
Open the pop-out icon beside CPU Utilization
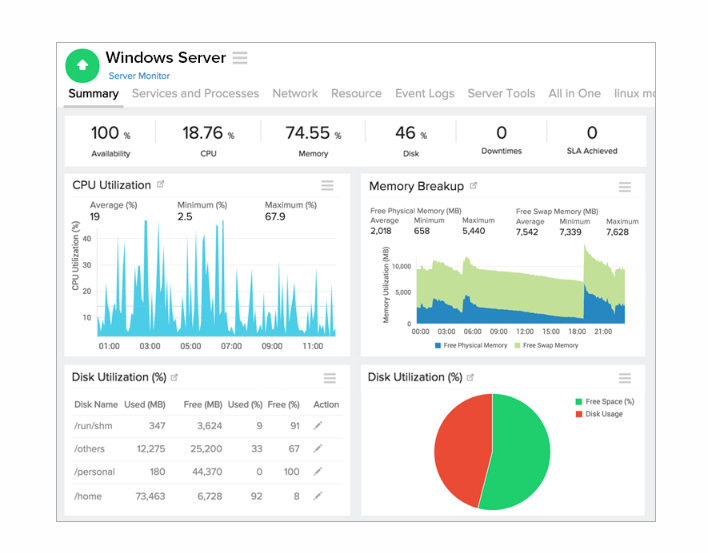[x=161, y=185]
